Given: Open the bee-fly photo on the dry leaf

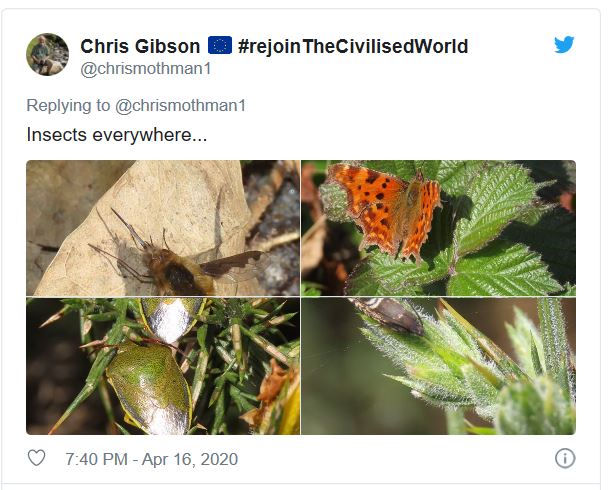Looking at the screenshot, I should pyautogui.click(x=163, y=228).
